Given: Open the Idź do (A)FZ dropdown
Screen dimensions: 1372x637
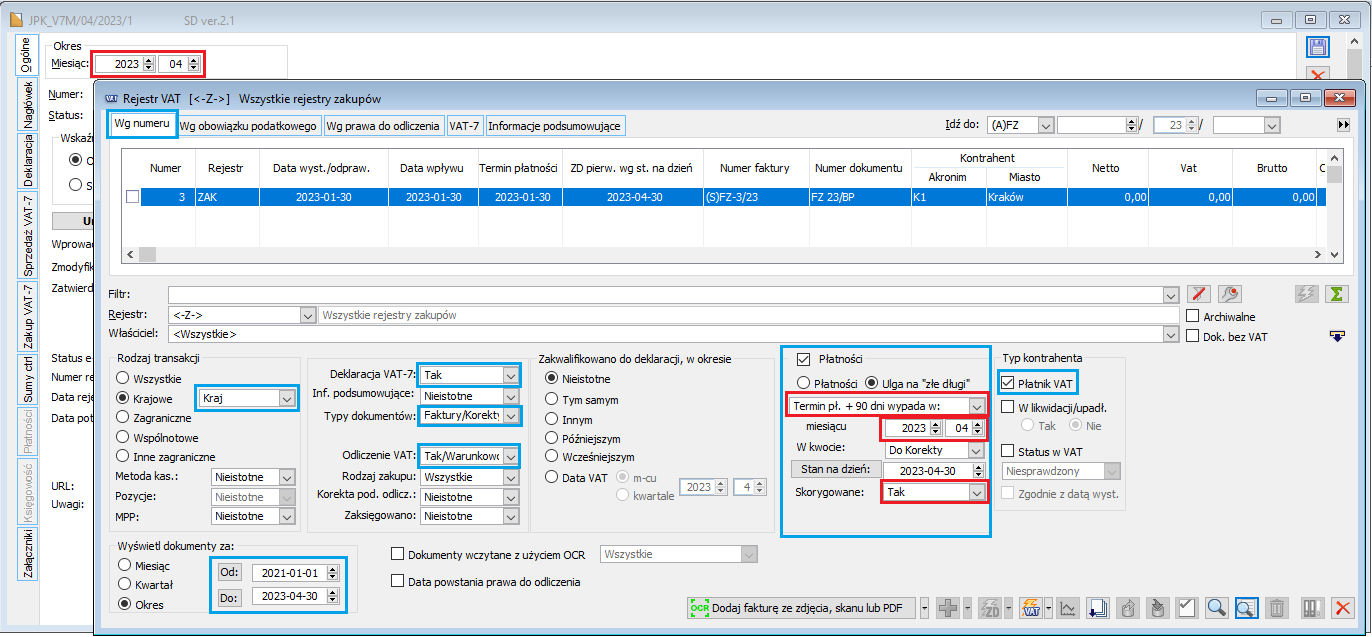Looking at the screenshot, I should coord(1046,125).
